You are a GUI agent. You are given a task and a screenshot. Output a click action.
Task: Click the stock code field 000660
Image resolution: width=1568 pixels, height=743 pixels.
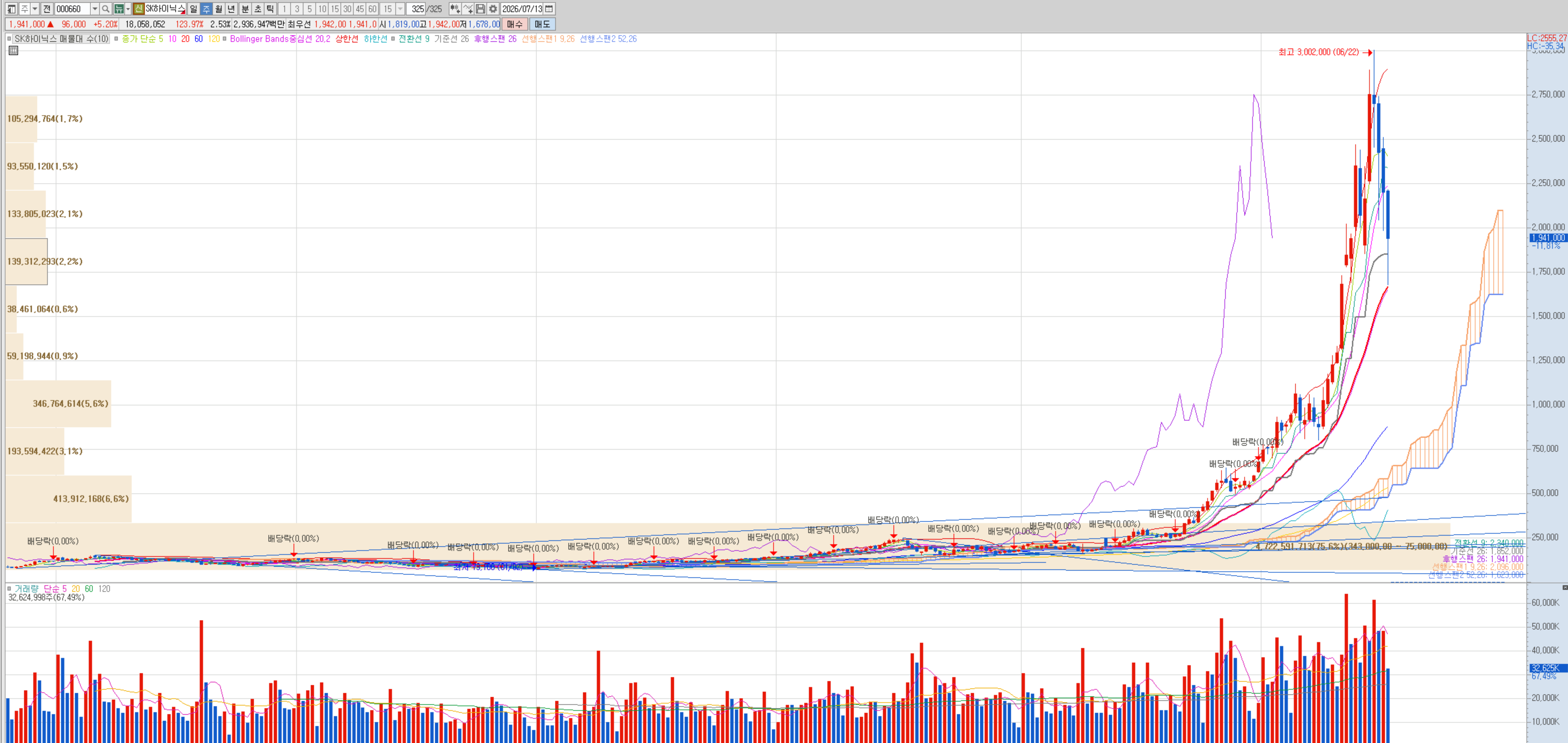pos(72,9)
